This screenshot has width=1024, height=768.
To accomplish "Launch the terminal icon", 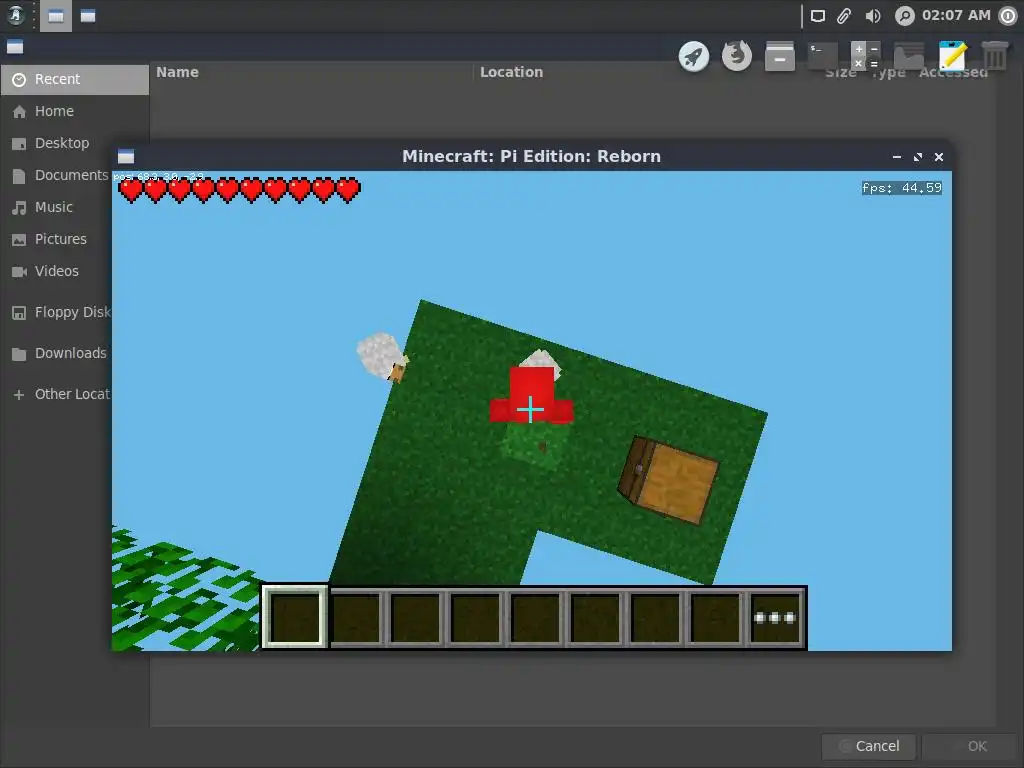I will 823,56.
